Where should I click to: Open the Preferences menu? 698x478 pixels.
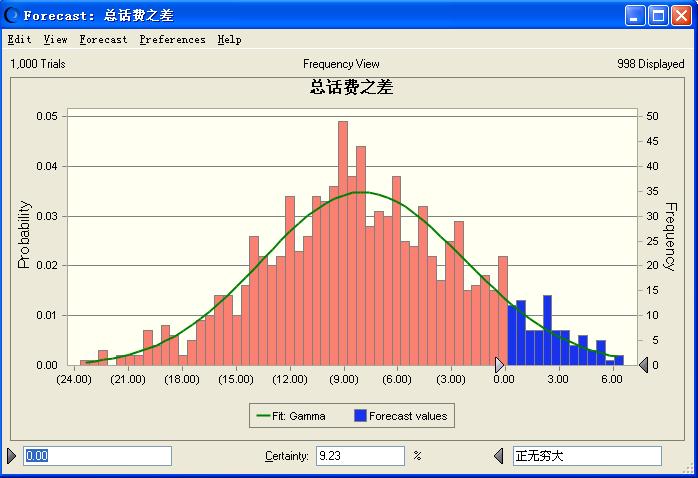pos(172,40)
